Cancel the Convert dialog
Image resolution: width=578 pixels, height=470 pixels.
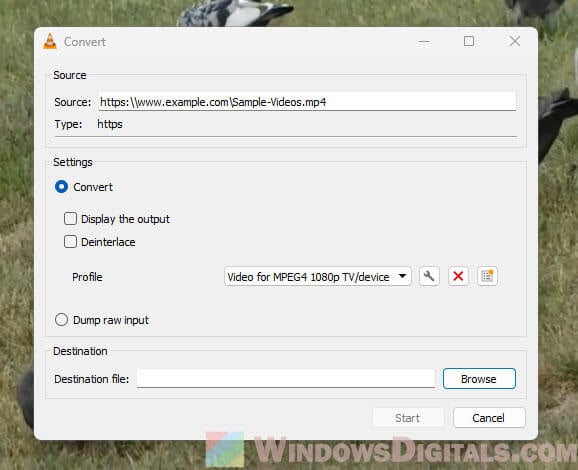pyautogui.click(x=489, y=418)
